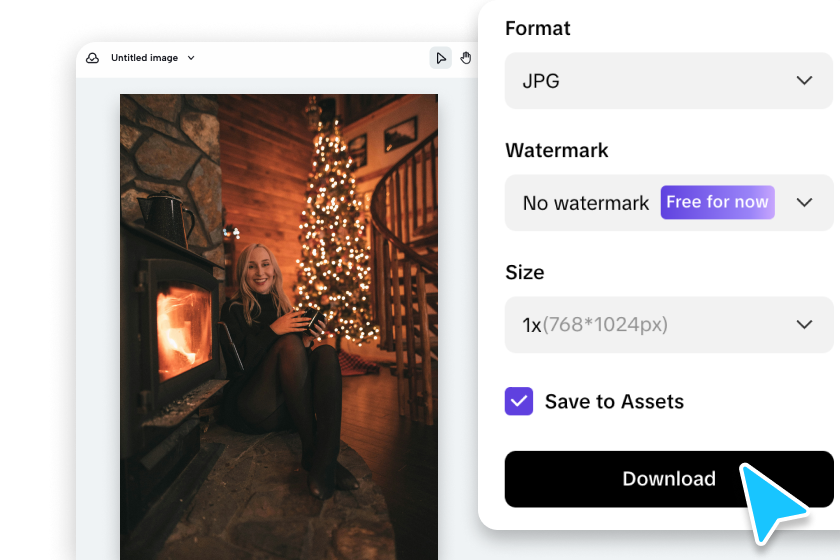
Task: Open the 1x size dropdown
Action: pyautogui.click(x=669, y=325)
